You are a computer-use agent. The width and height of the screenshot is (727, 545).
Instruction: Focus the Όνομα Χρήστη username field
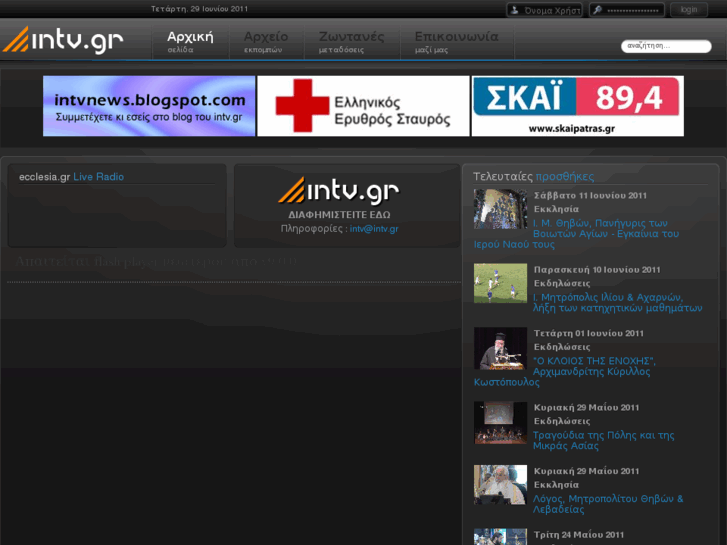pyautogui.click(x=544, y=10)
